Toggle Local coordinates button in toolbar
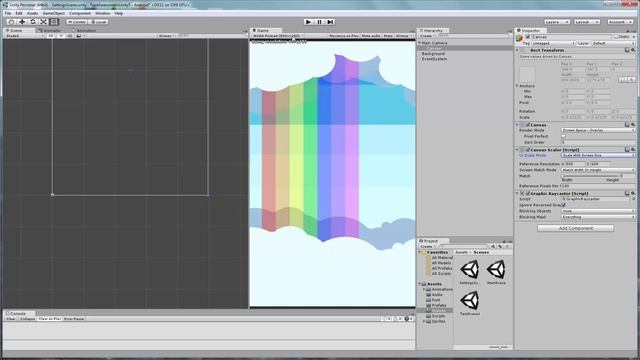Image resolution: width=640 pixels, height=360 pixels. pos(98,22)
